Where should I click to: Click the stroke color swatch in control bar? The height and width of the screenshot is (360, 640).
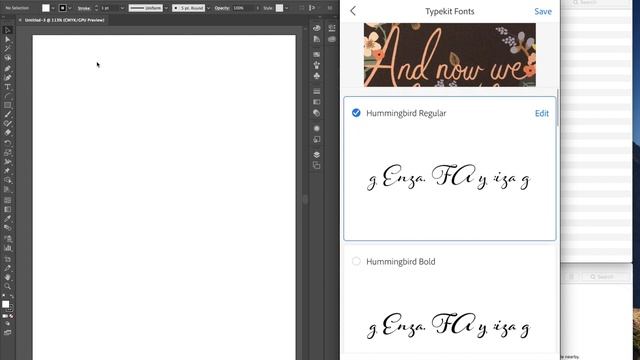[62, 8]
